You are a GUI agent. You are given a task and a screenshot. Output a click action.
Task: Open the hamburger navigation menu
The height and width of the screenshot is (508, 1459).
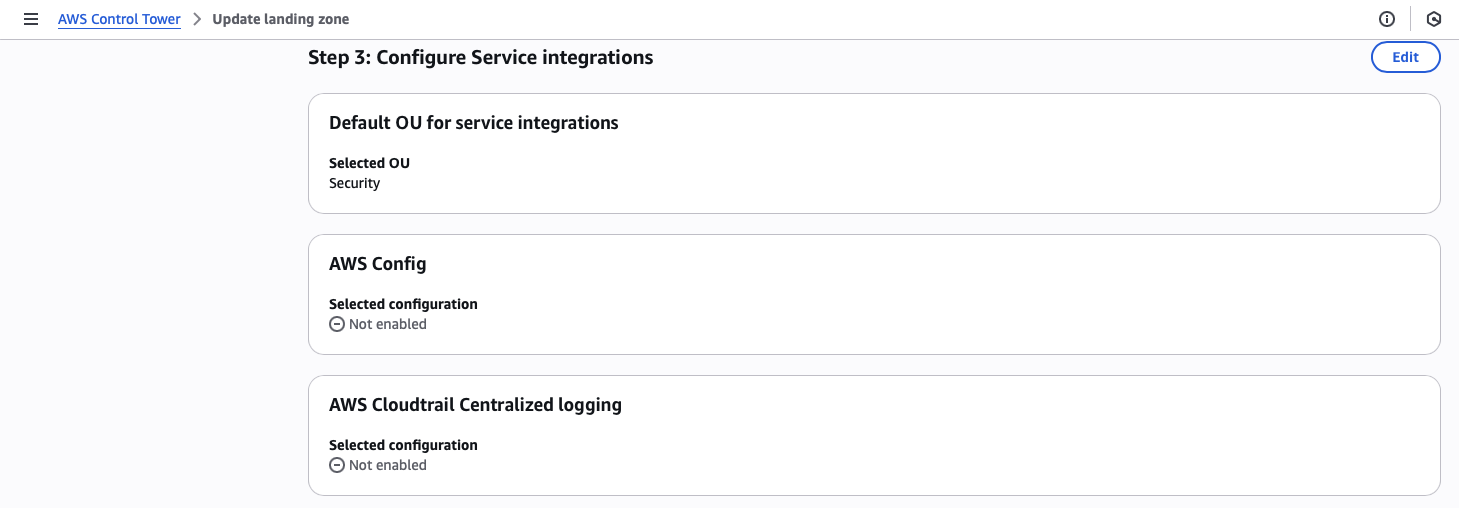[31, 19]
